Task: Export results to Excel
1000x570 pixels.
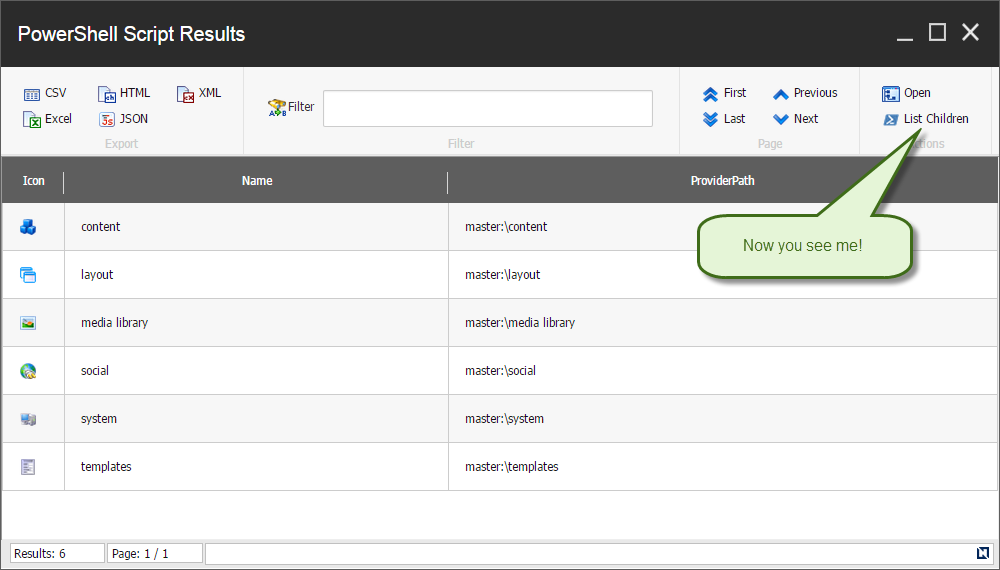Action: [x=47, y=119]
